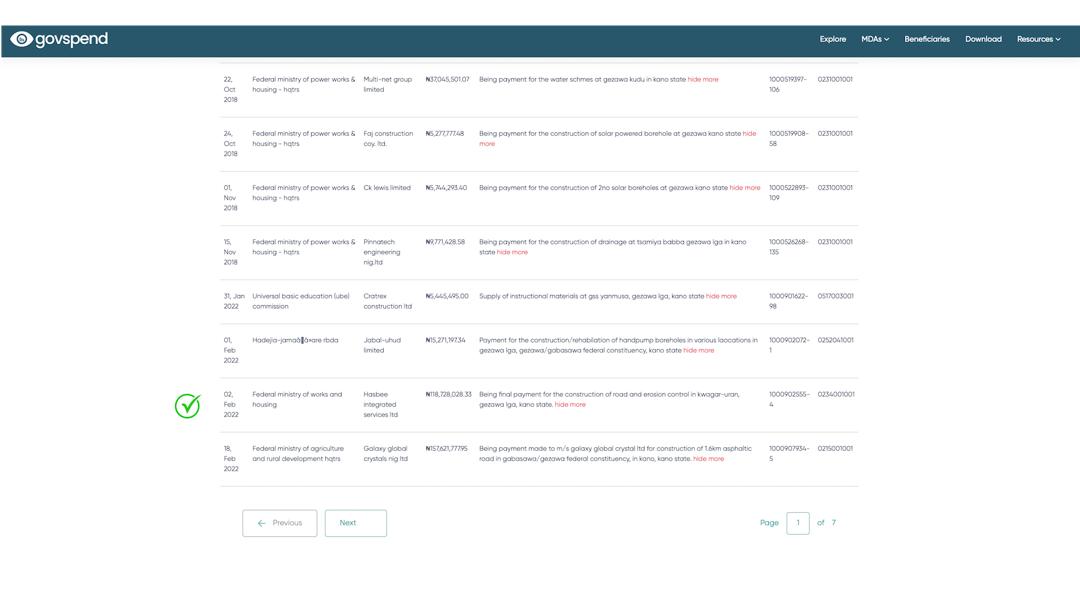Image resolution: width=1080 pixels, height=608 pixels.
Task: Go to the Previous page
Action: tap(279, 523)
